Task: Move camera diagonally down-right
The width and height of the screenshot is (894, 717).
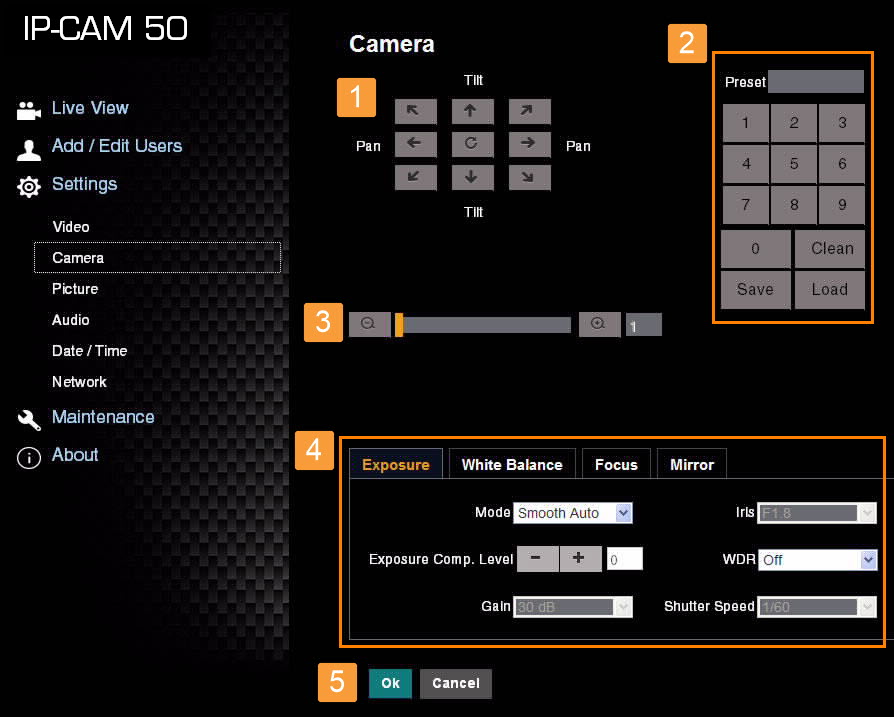Action: coord(529,177)
